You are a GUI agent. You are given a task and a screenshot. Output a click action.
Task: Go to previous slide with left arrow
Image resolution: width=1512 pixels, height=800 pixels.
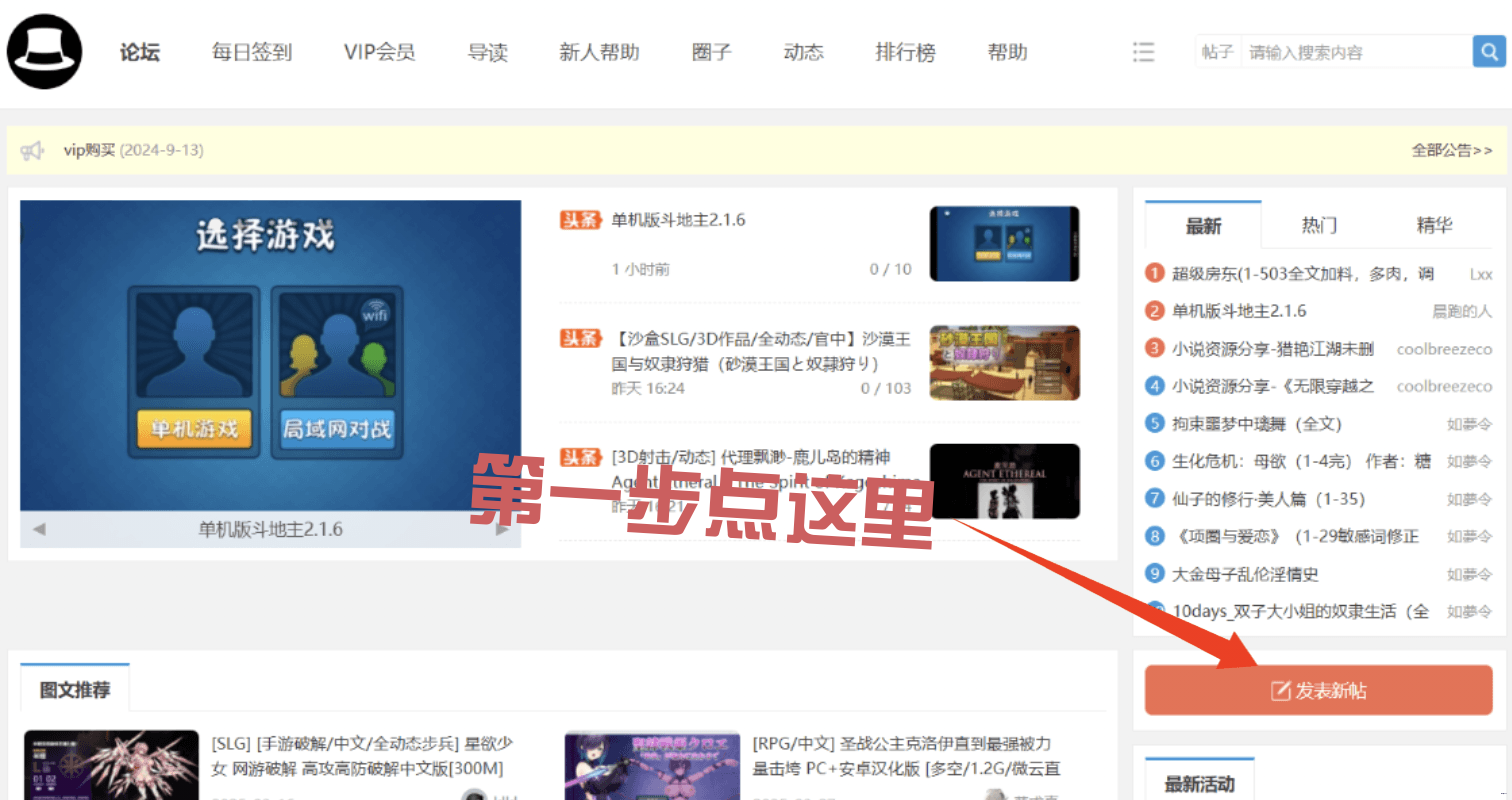coord(39,529)
